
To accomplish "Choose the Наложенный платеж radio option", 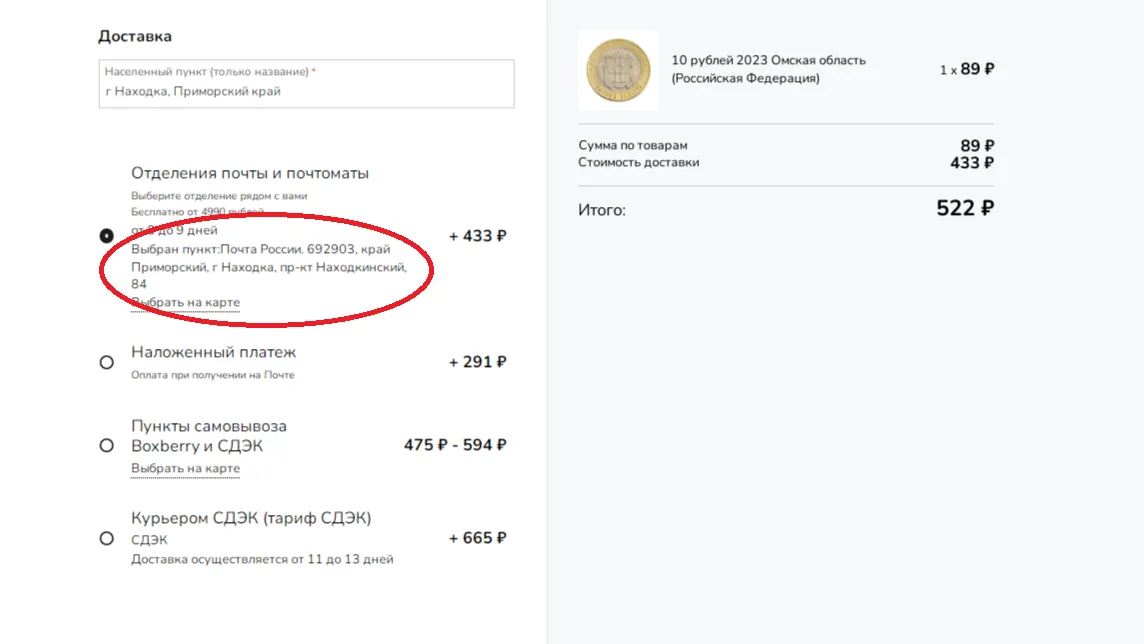I will (x=107, y=362).
